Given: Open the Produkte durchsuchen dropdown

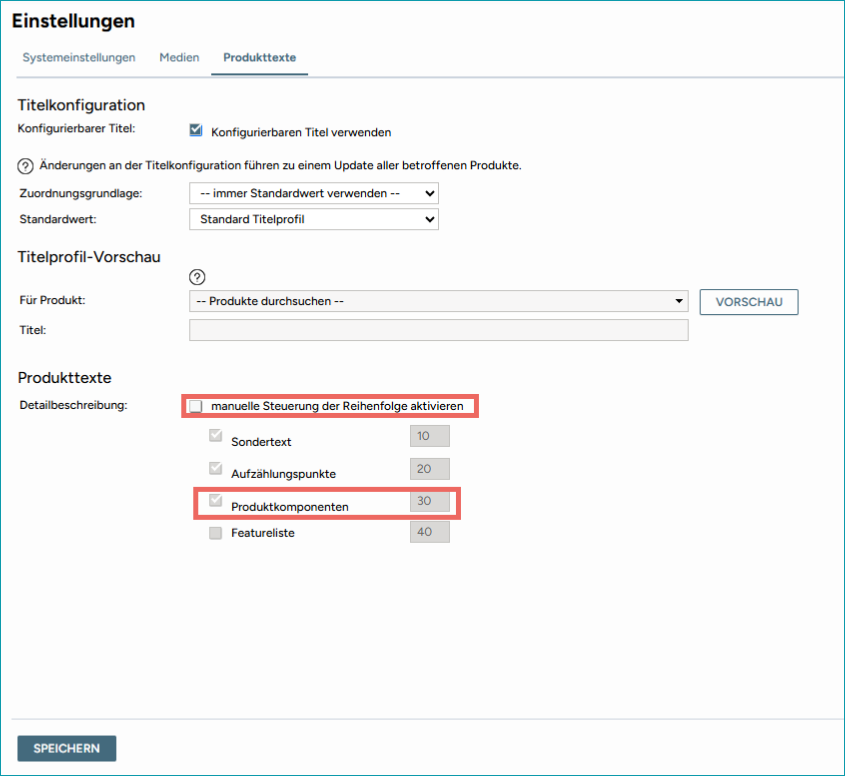Looking at the screenshot, I should point(439,301).
